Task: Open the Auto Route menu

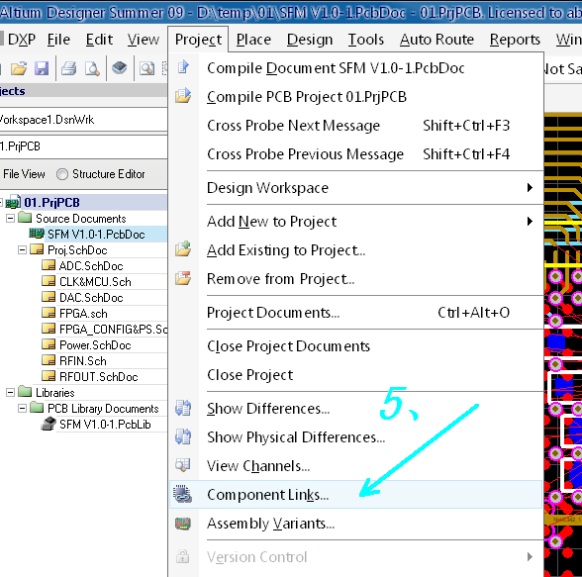Action: 437,39
